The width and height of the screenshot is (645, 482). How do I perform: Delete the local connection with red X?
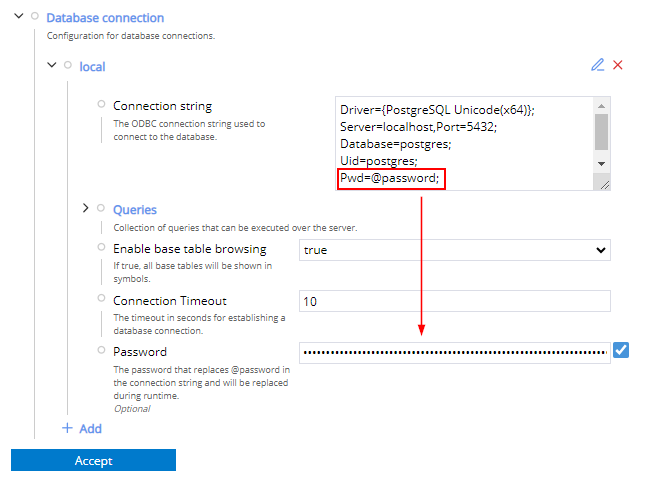pyautogui.click(x=618, y=65)
